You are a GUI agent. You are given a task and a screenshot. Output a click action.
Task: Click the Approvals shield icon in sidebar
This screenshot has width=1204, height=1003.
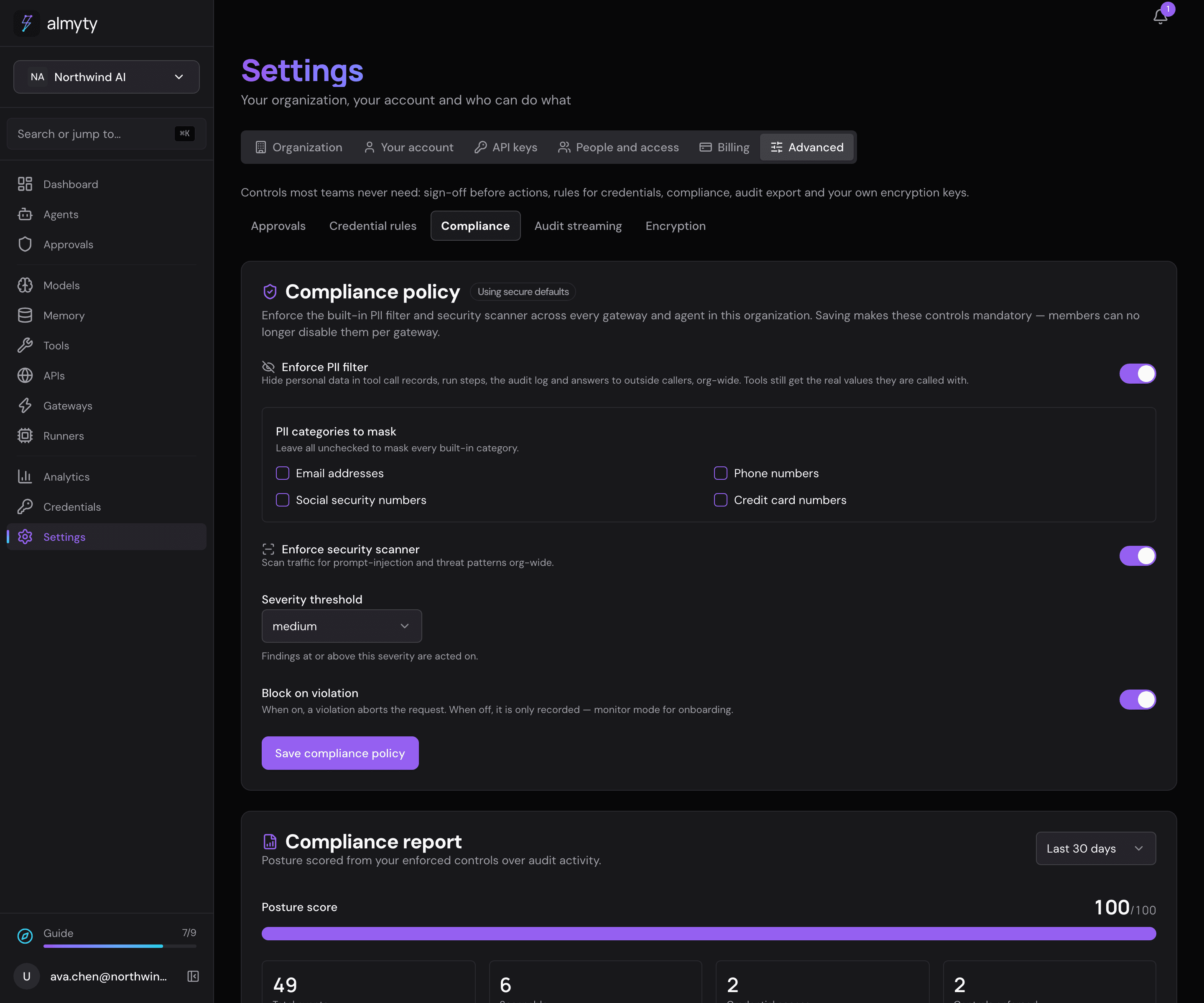pyautogui.click(x=25, y=244)
